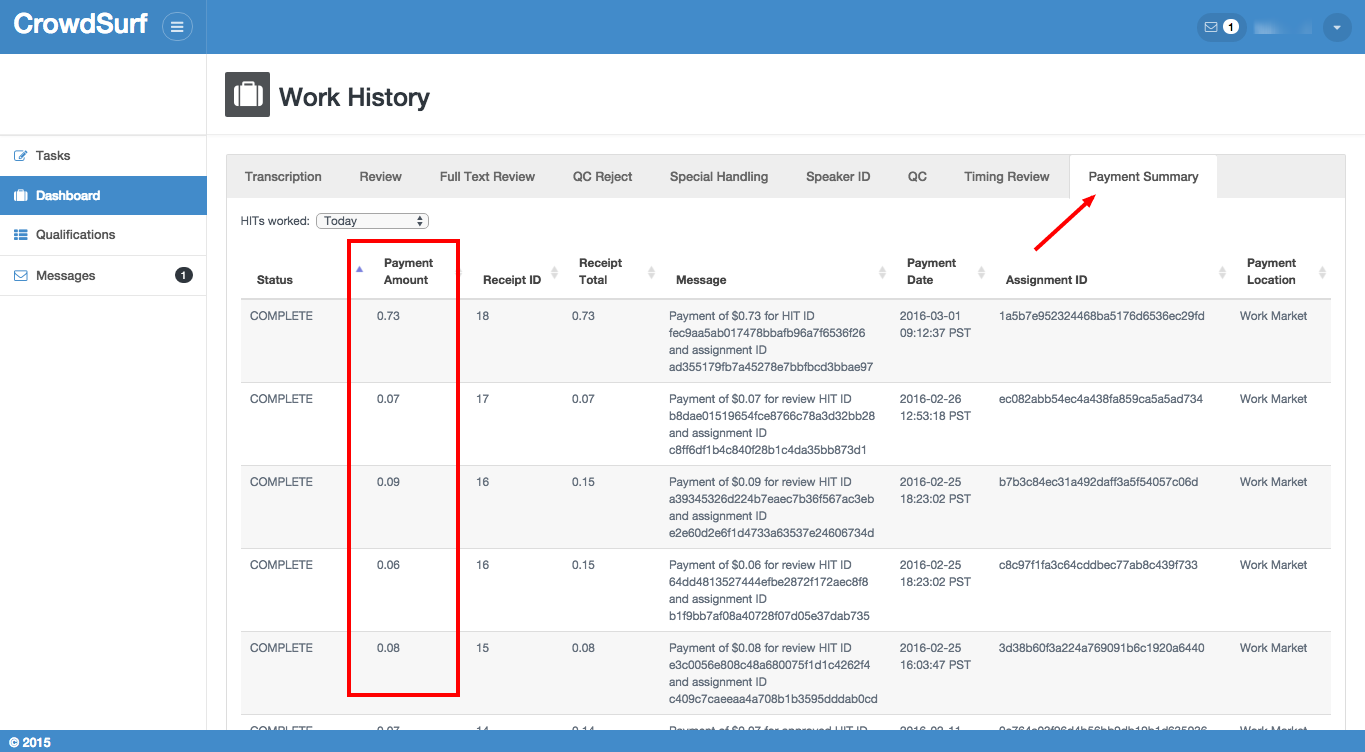The image size is (1365, 752).
Task: Open the HITs worked Today dropdown
Action: (372, 221)
